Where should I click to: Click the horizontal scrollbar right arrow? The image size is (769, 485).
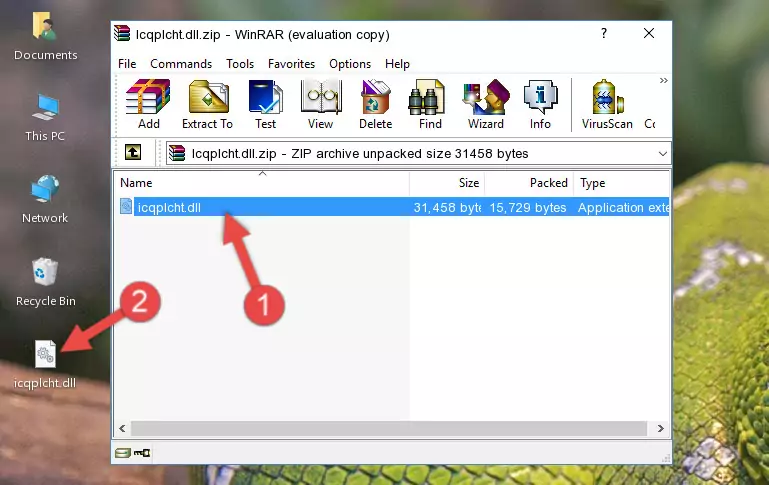pyautogui.click(x=660, y=429)
